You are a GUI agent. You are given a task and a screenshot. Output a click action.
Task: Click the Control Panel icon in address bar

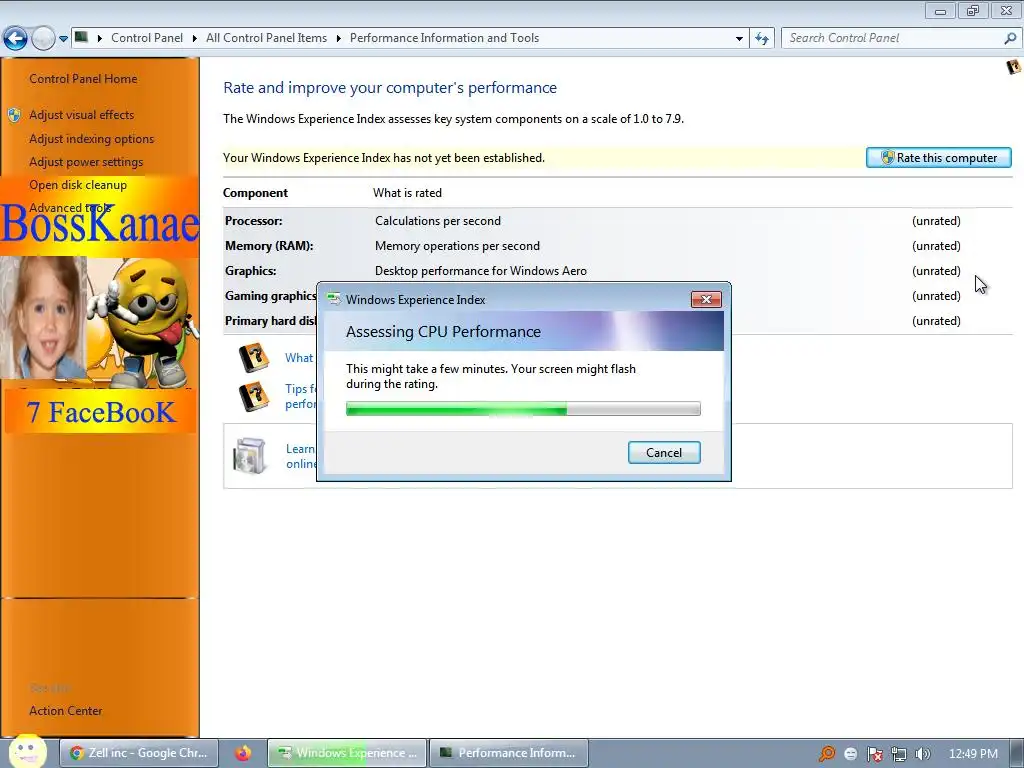(x=81, y=37)
